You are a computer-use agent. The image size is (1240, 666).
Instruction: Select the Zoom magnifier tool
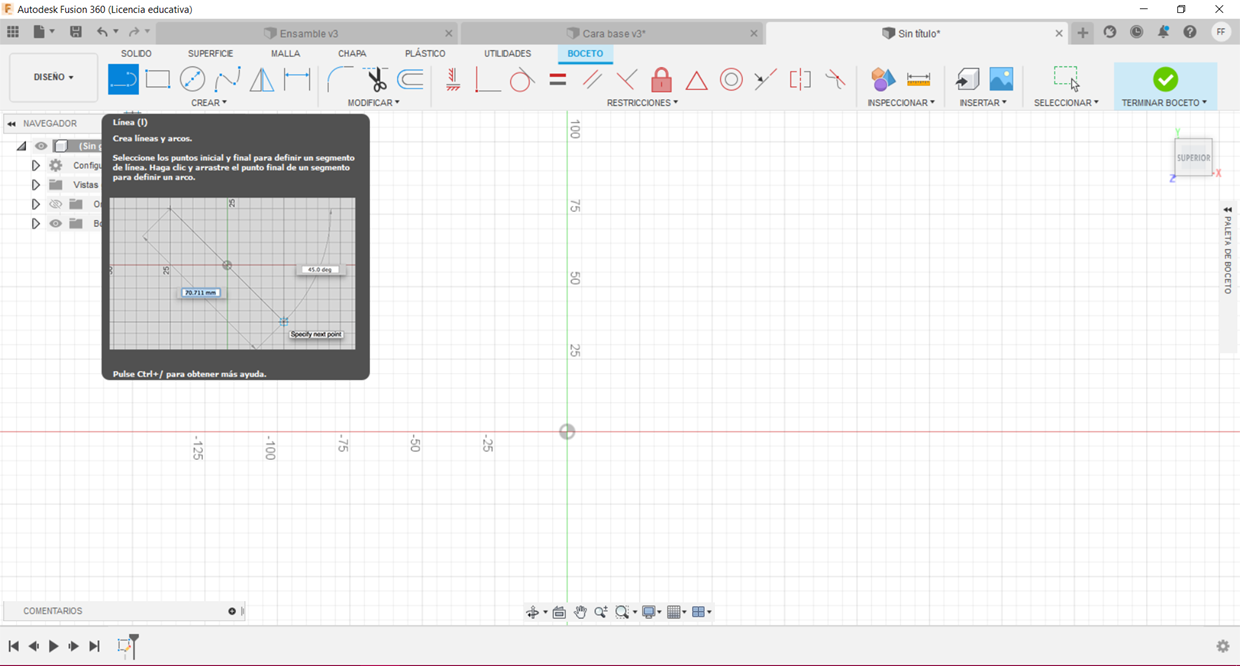point(601,612)
